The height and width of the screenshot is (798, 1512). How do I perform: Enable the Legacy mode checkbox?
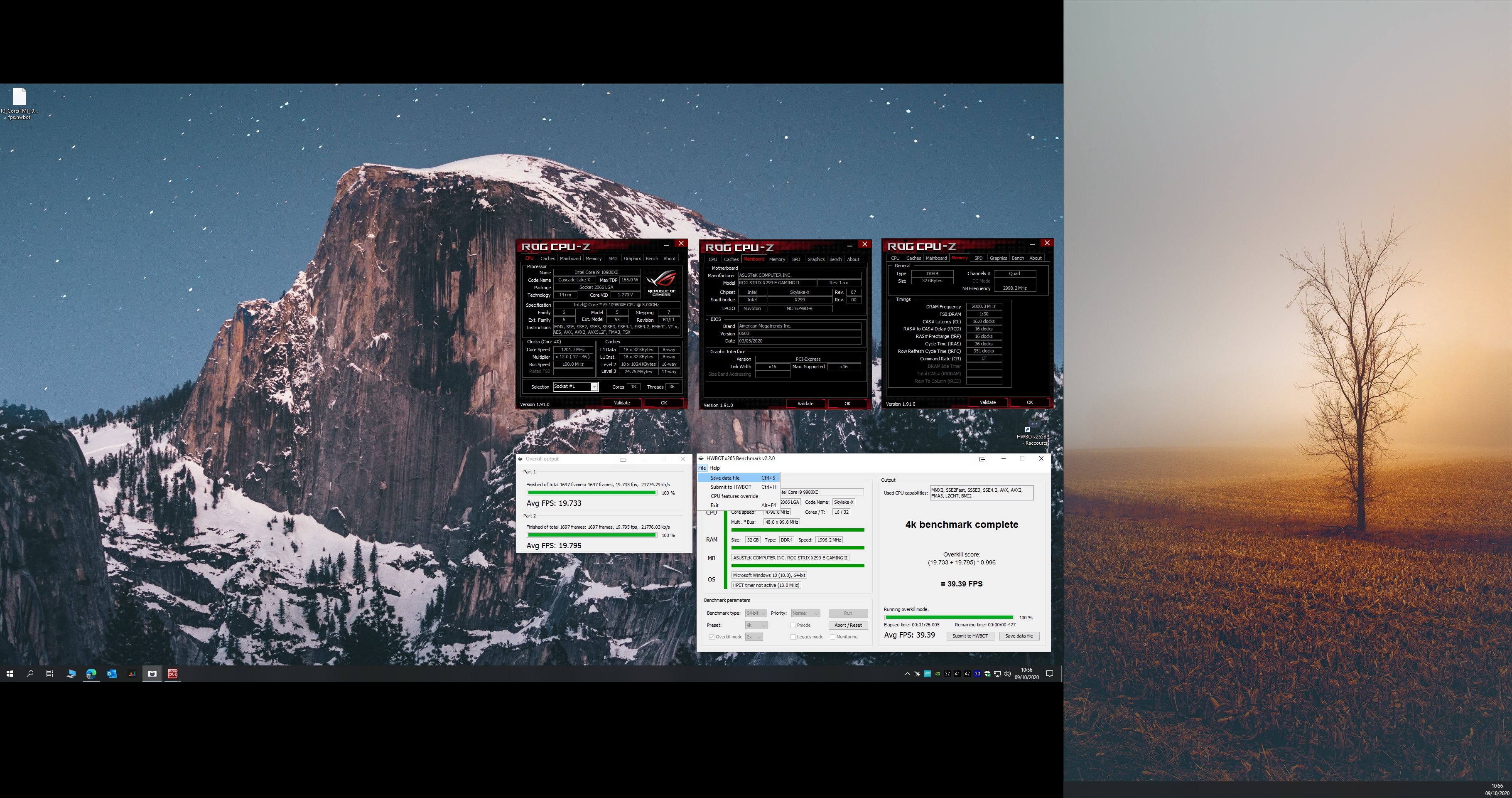point(793,637)
